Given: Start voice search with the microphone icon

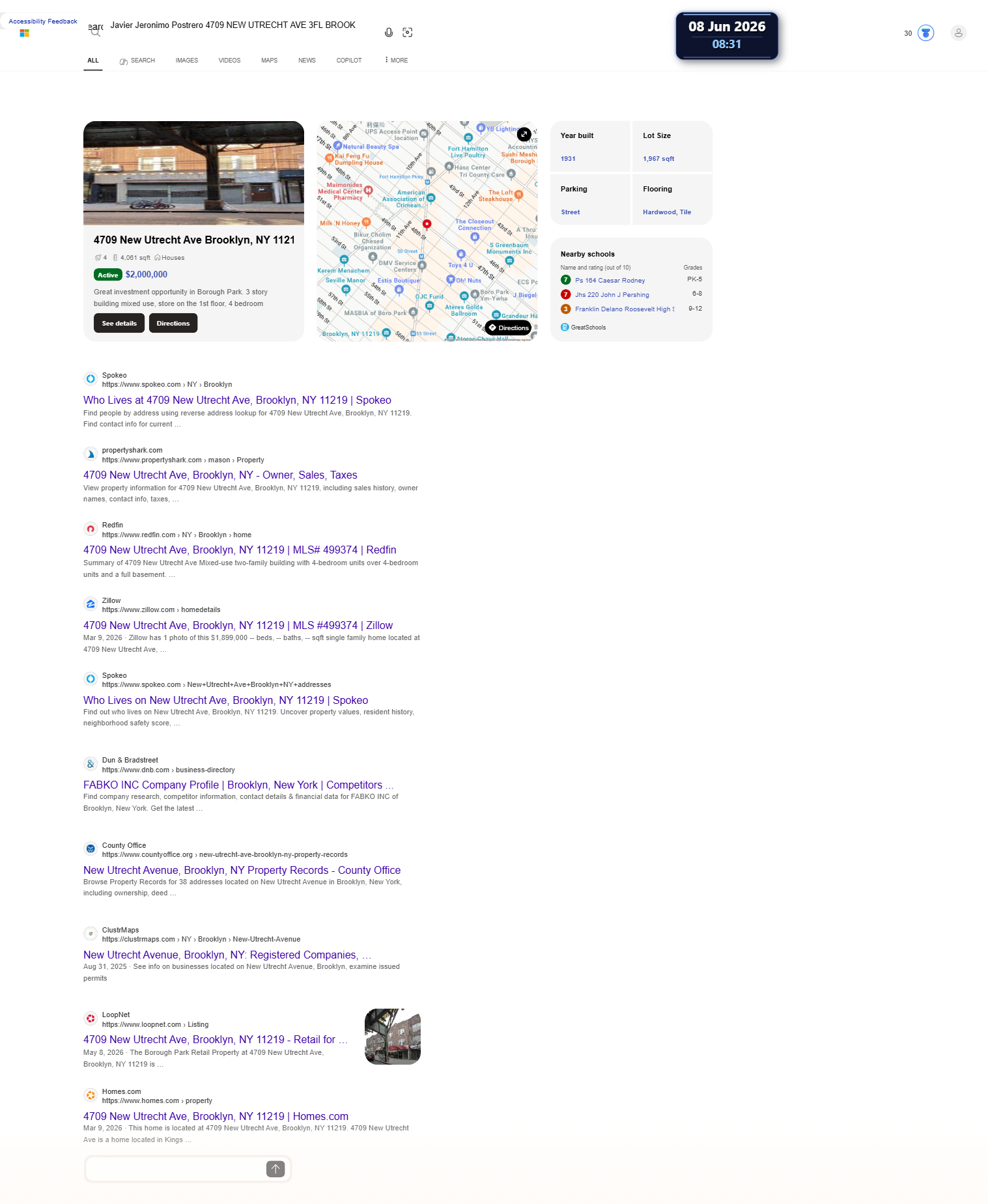Looking at the screenshot, I should click(389, 33).
